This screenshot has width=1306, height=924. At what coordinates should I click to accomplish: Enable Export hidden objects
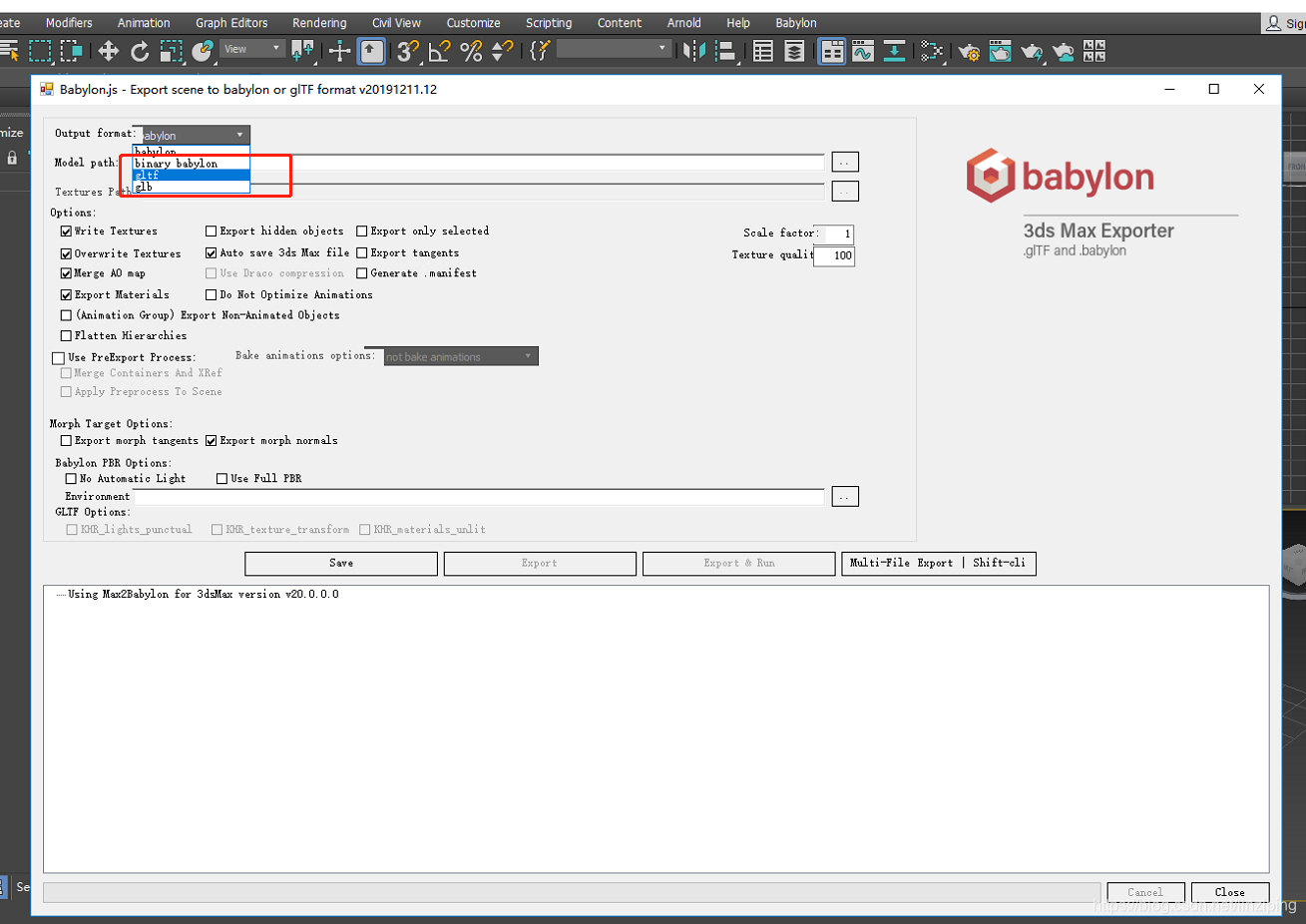point(211,231)
